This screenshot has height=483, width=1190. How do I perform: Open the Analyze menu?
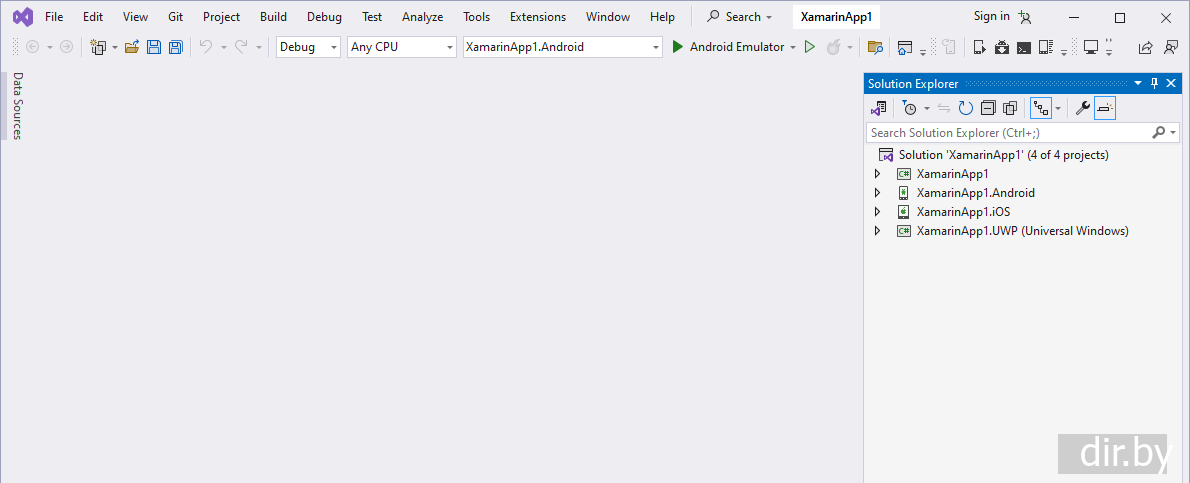(422, 17)
